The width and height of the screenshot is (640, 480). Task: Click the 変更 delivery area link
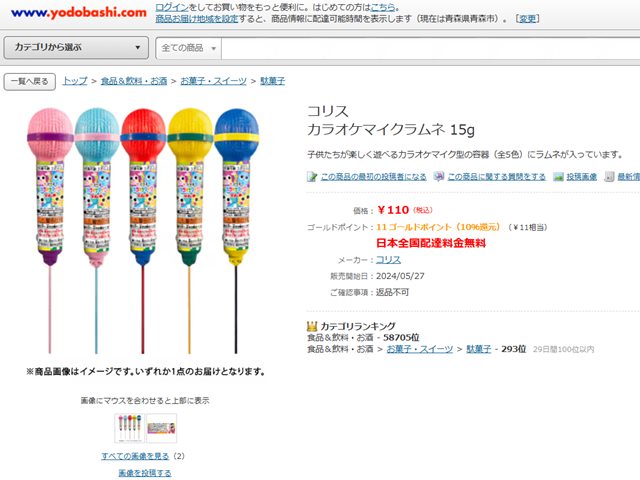527,19
